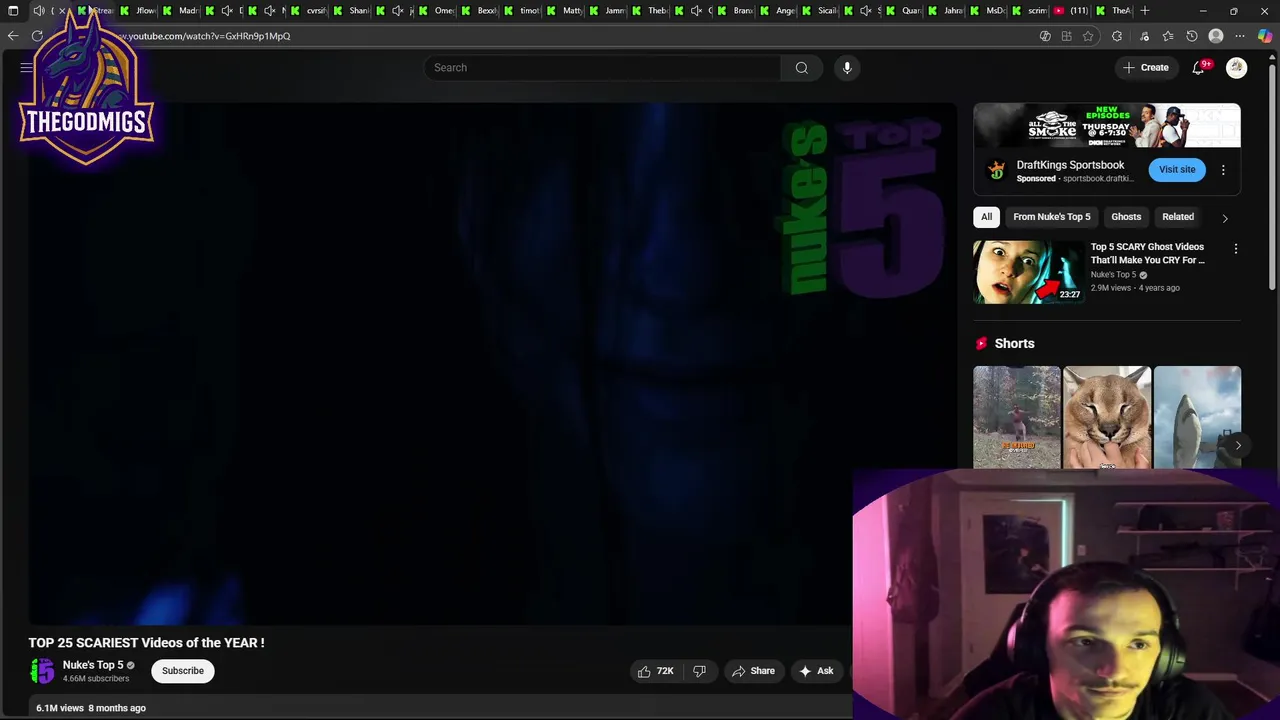Open the favorites list icon
The width and height of the screenshot is (1280, 720).
tap(1168, 36)
